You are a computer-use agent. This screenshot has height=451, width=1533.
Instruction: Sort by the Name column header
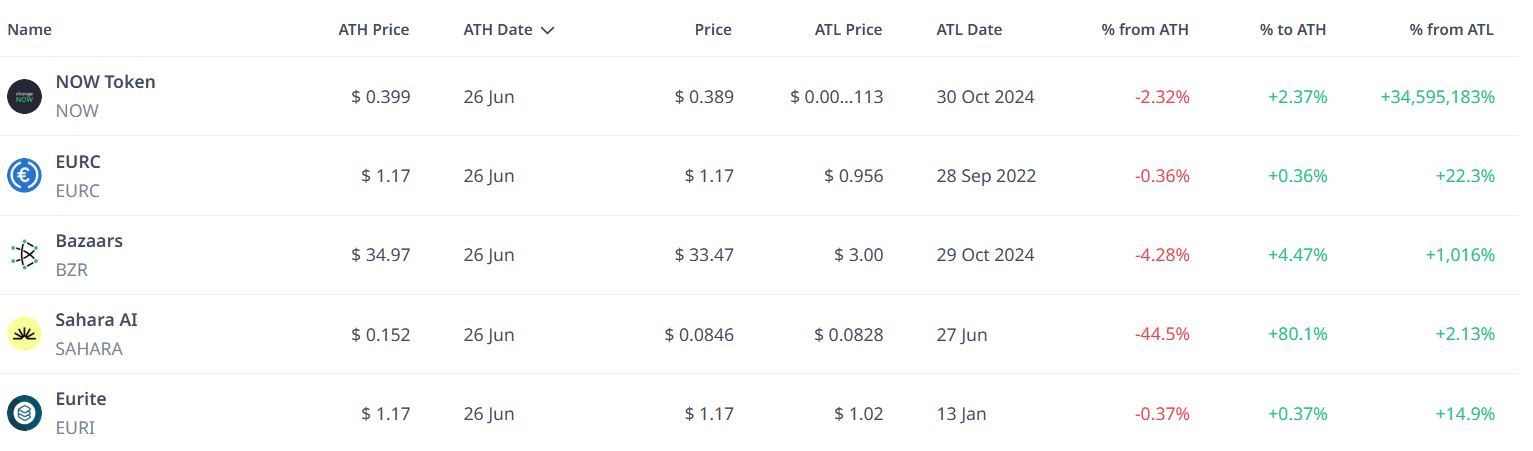(x=29, y=30)
